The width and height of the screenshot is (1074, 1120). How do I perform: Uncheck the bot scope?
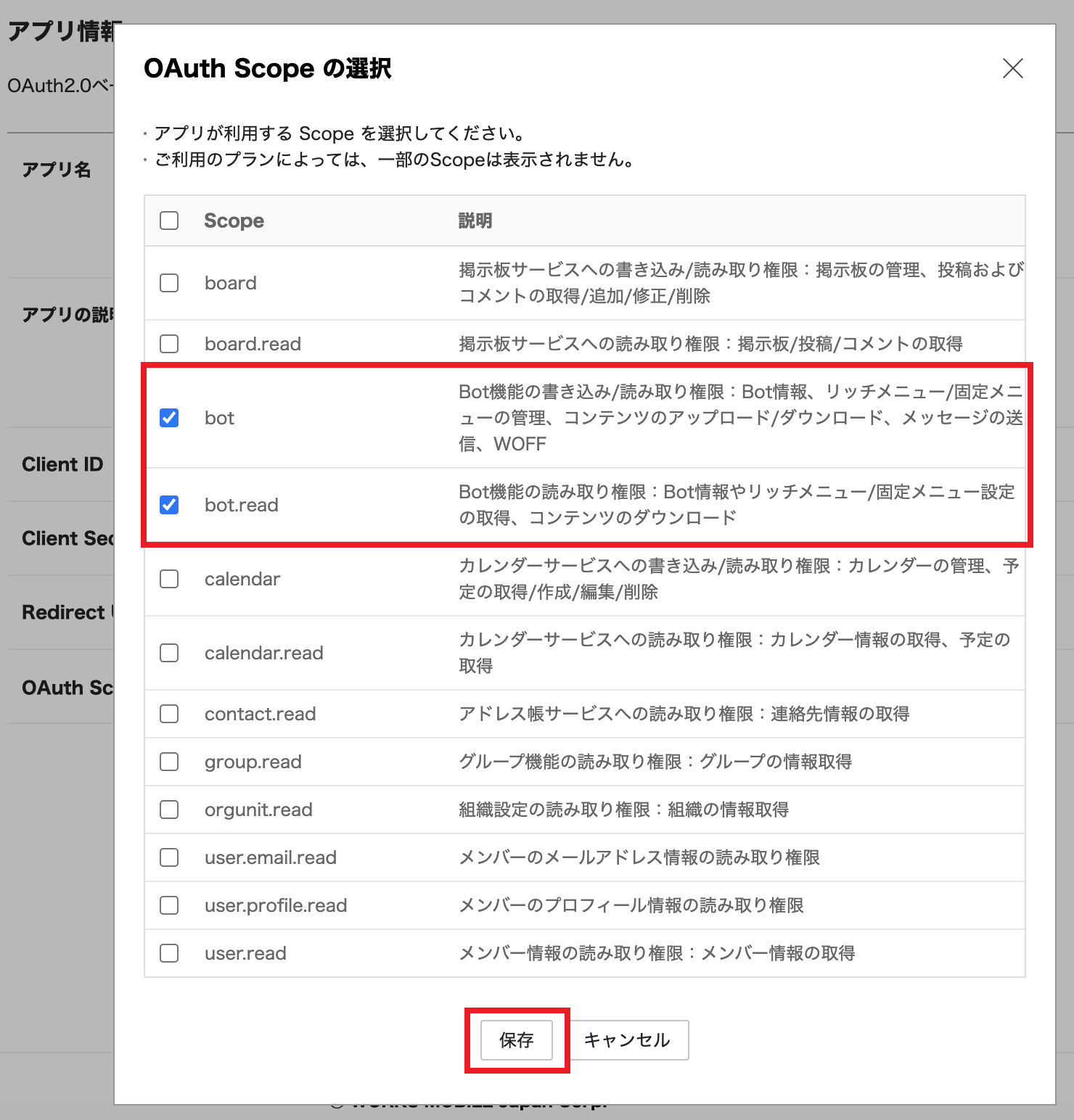click(x=169, y=418)
